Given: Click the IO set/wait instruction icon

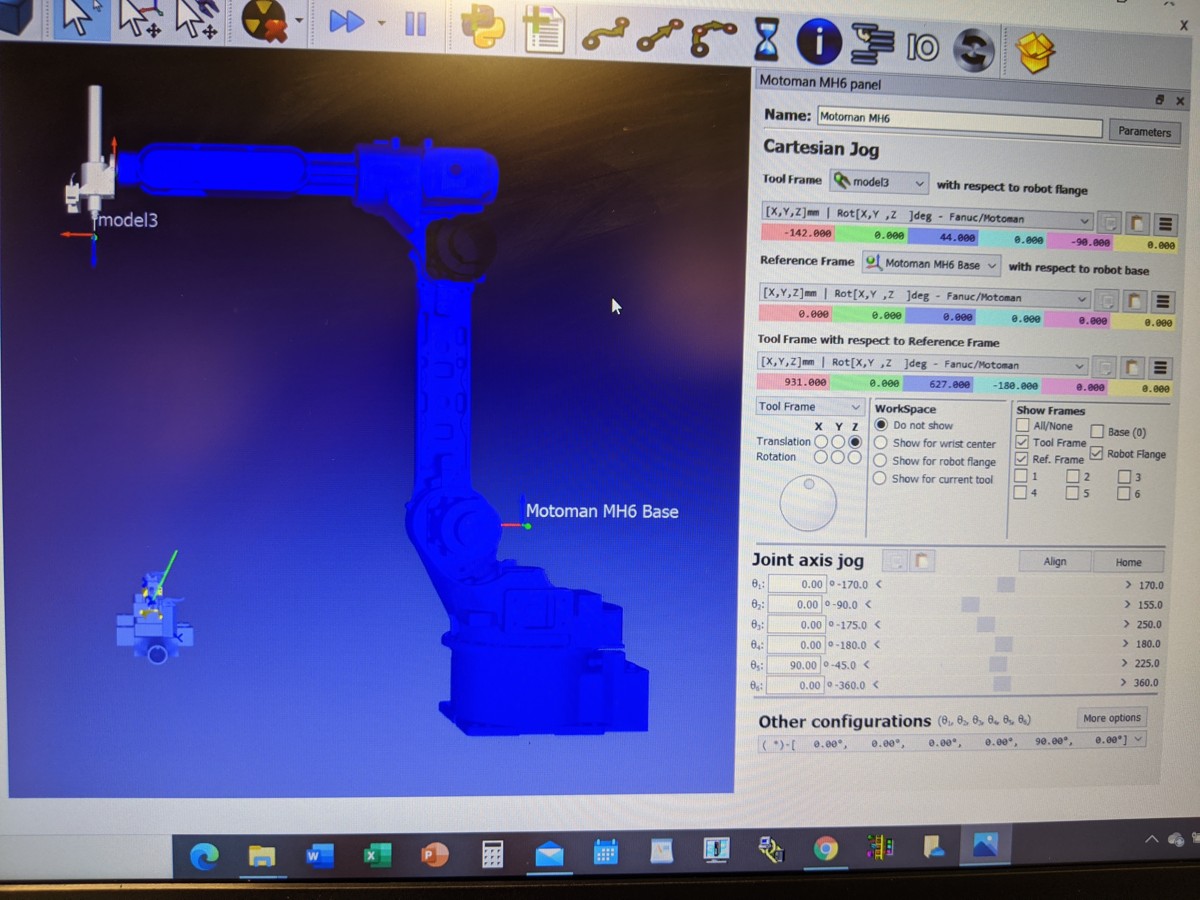Looking at the screenshot, I should pyautogui.click(x=921, y=46).
